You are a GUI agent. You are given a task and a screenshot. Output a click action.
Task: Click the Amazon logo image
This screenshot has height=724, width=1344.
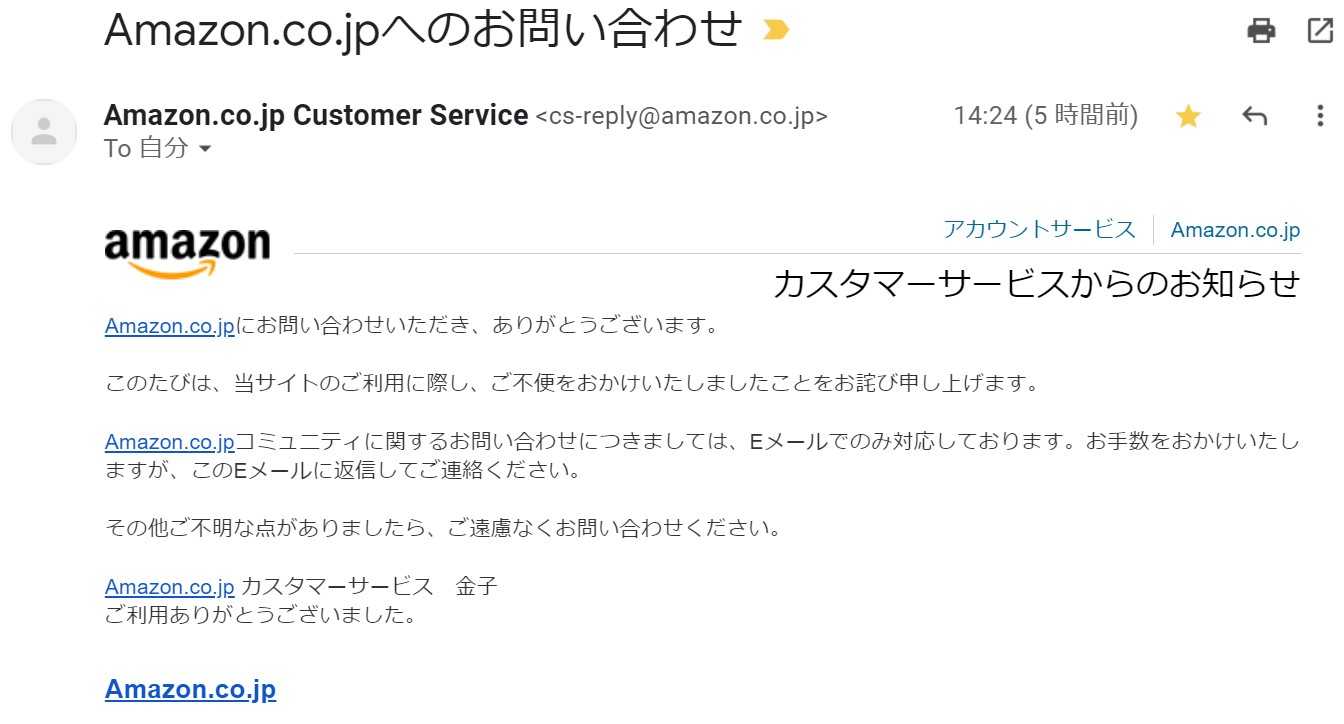(187, 250)
